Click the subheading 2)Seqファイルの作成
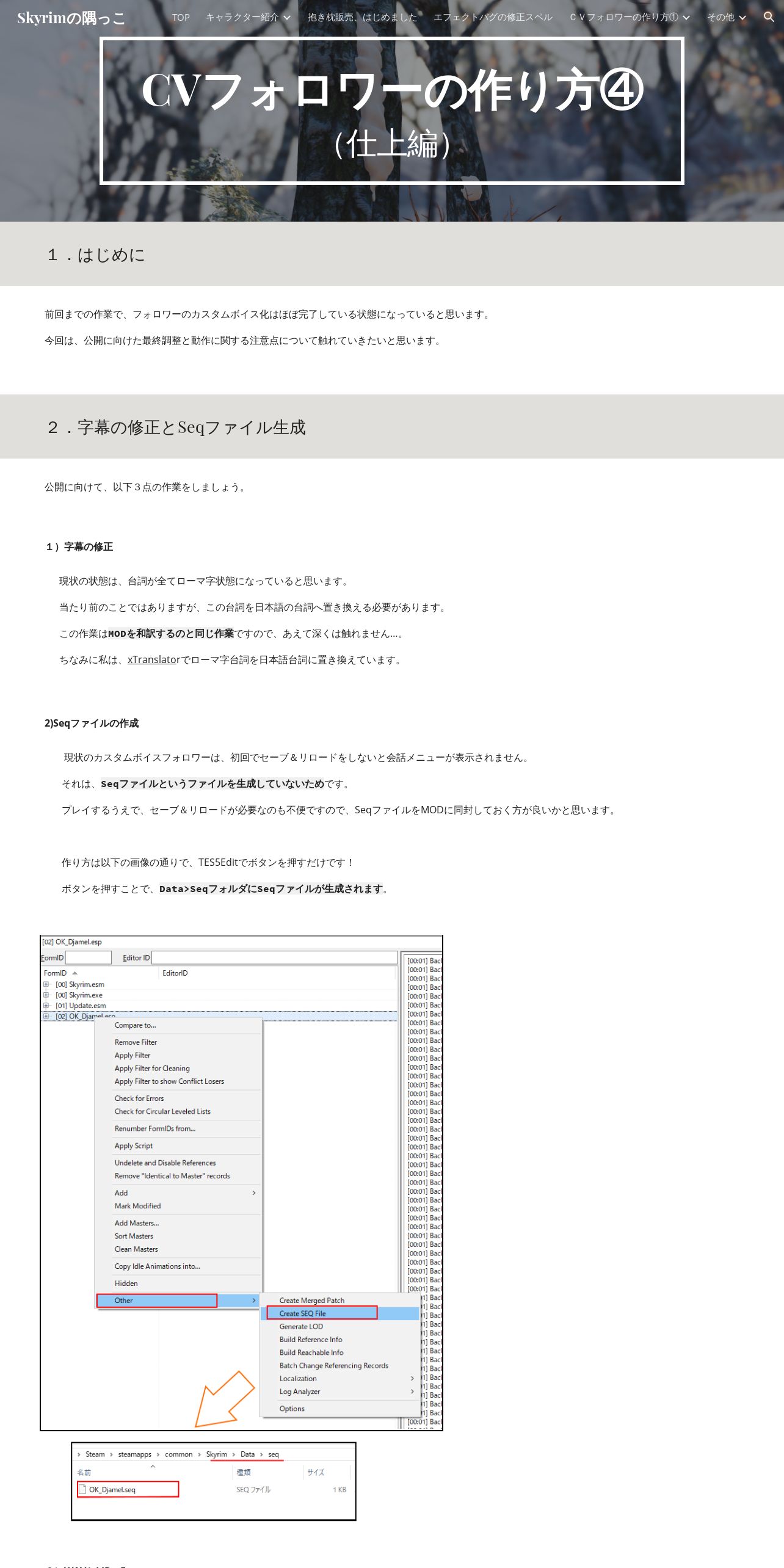The image size is (784, 1568). click(92, 723)
